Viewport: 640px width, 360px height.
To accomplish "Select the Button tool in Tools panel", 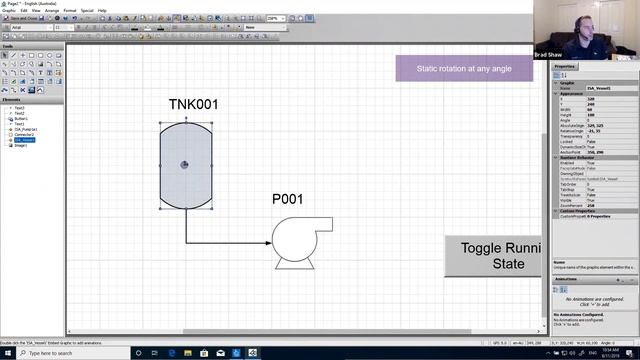I will (59, 55).
